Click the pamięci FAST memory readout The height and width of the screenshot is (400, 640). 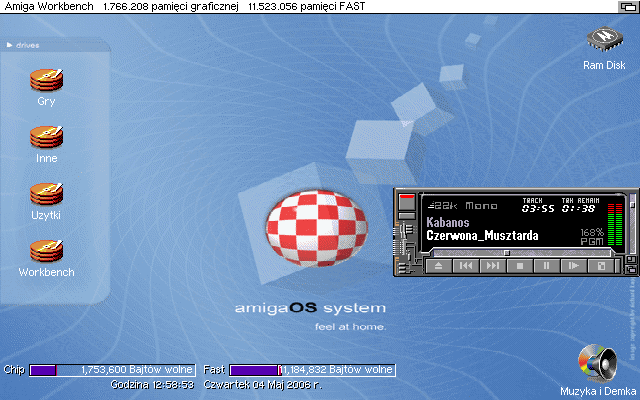click(x=307, y=7)
